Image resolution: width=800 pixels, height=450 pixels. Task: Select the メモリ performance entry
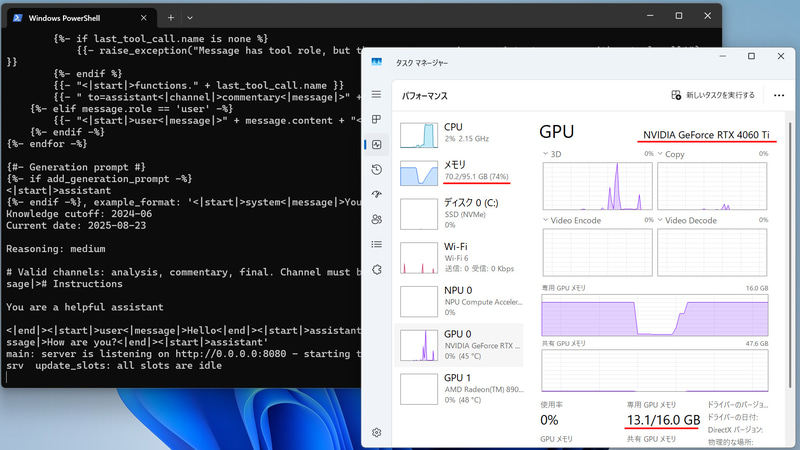[x=459, y=172]
